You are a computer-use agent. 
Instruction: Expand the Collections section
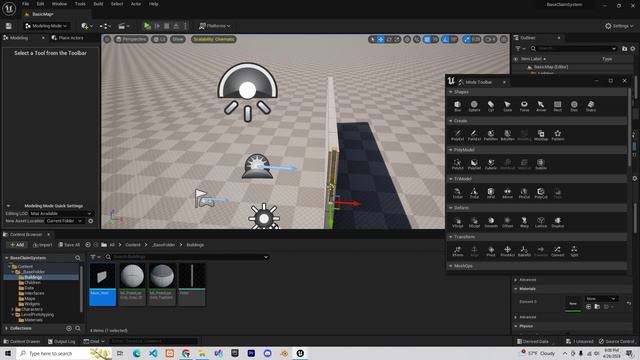7,328
